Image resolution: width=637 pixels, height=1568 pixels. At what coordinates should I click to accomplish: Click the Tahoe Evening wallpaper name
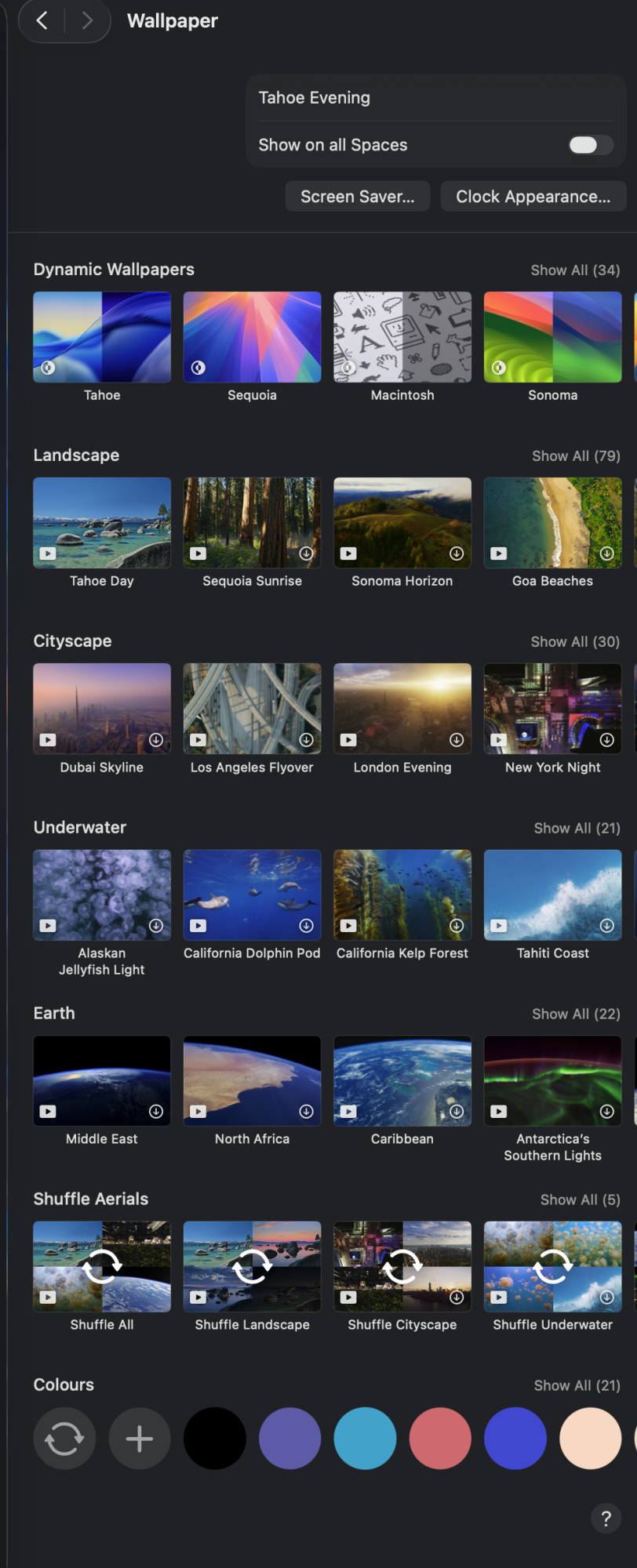point(315,98)
